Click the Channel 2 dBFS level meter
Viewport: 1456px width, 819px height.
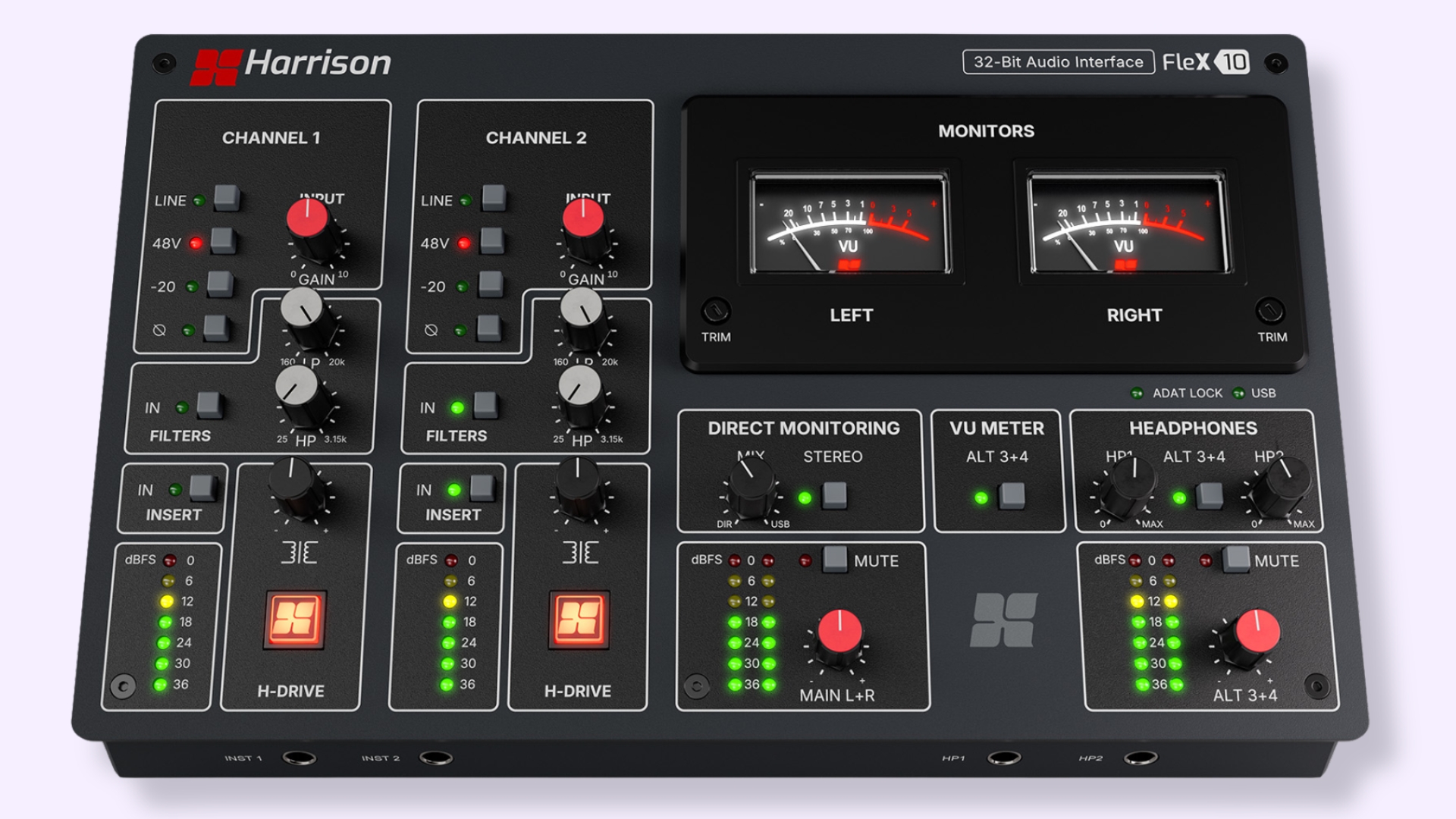click(446, 626)
